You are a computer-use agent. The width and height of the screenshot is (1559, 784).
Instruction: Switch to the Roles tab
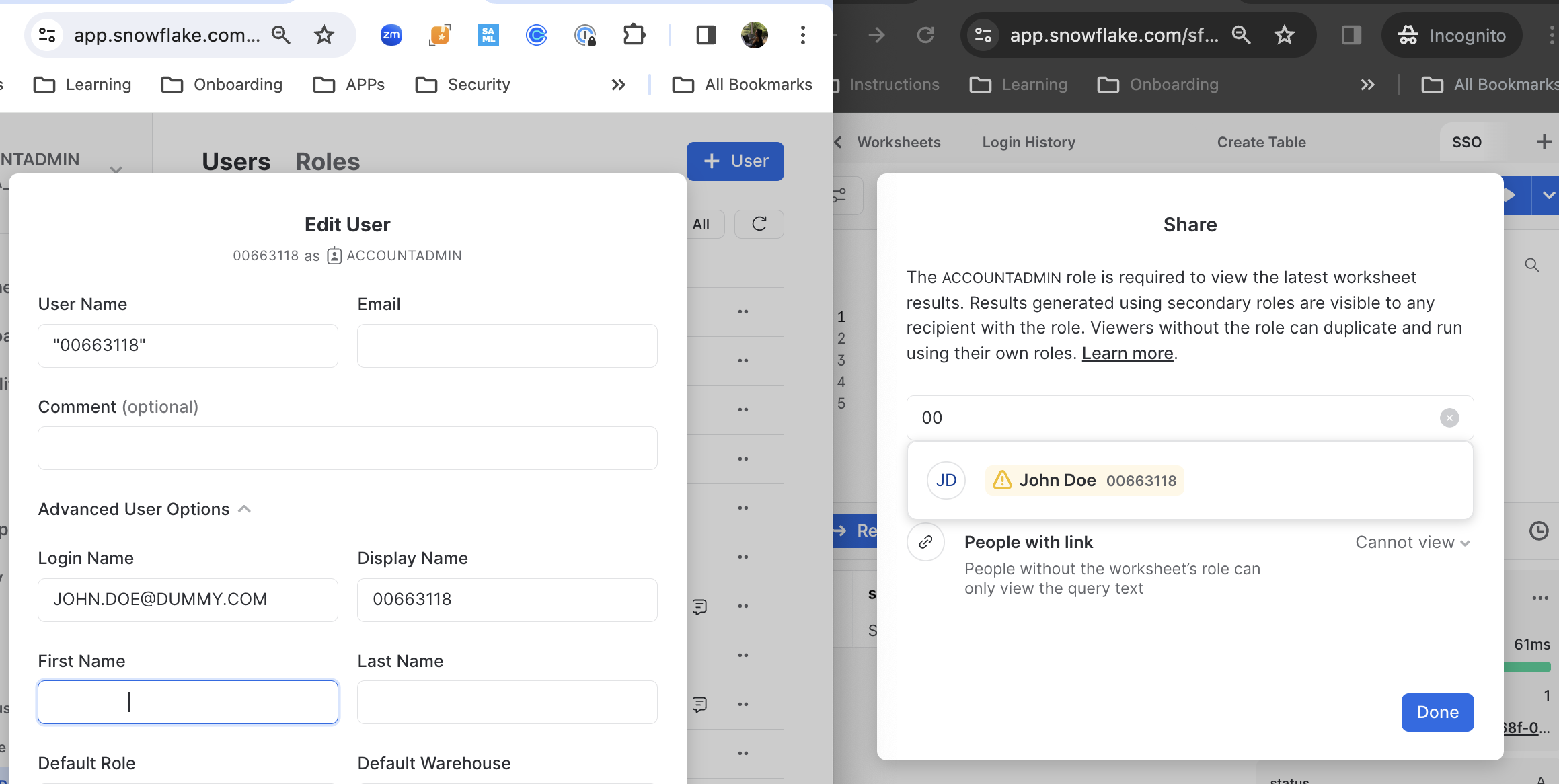(x=328, y=161)
